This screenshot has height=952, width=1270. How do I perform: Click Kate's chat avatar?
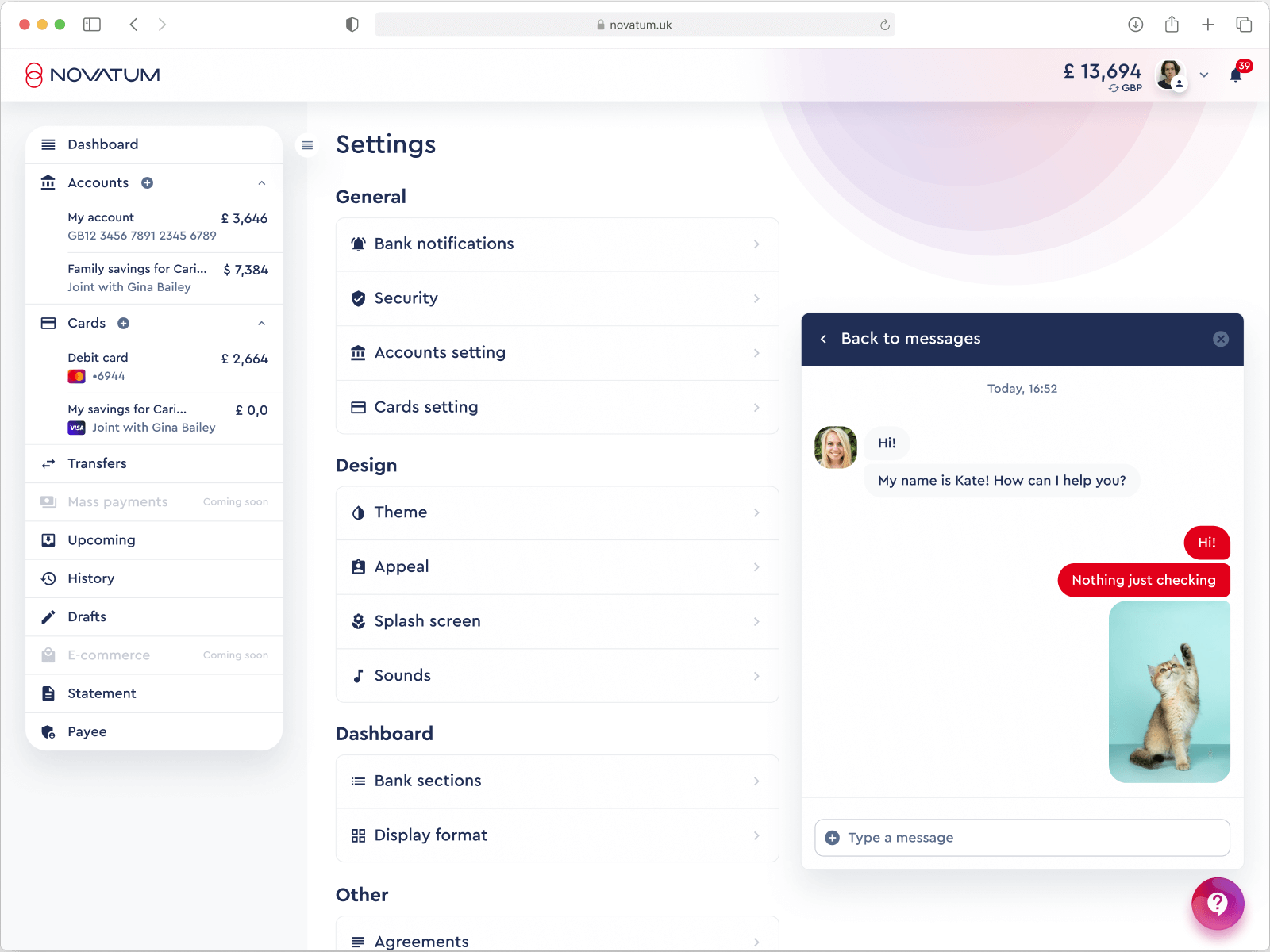(836, 447)
